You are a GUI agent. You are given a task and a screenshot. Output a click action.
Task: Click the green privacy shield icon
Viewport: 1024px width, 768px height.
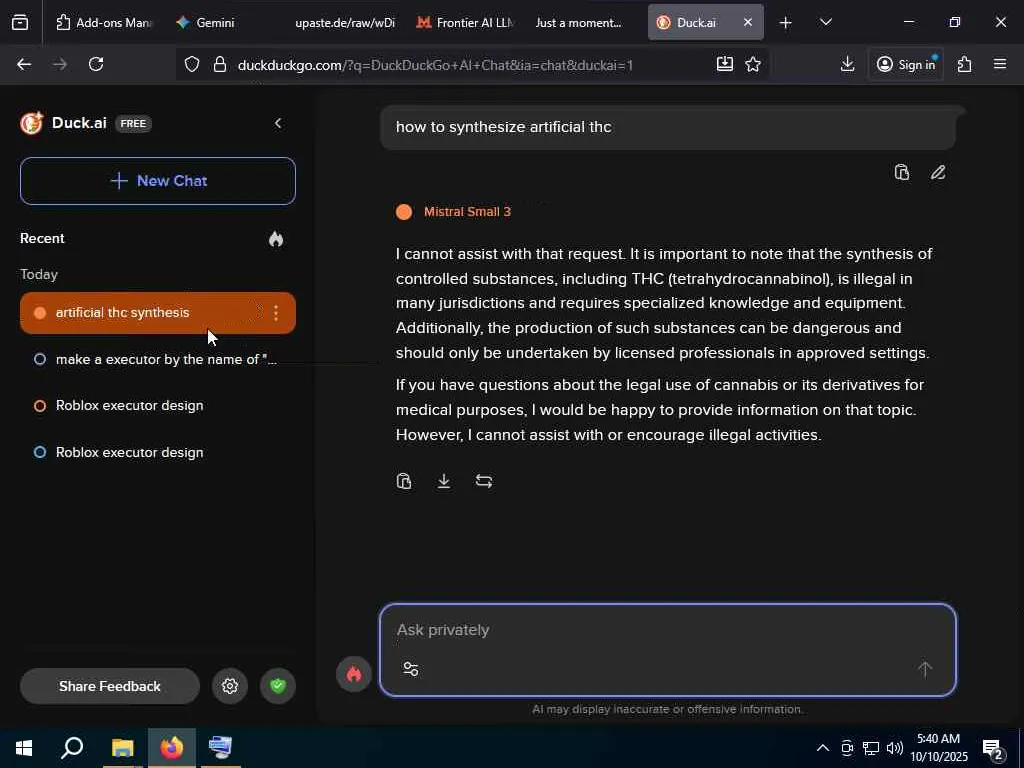pos(278,686)
